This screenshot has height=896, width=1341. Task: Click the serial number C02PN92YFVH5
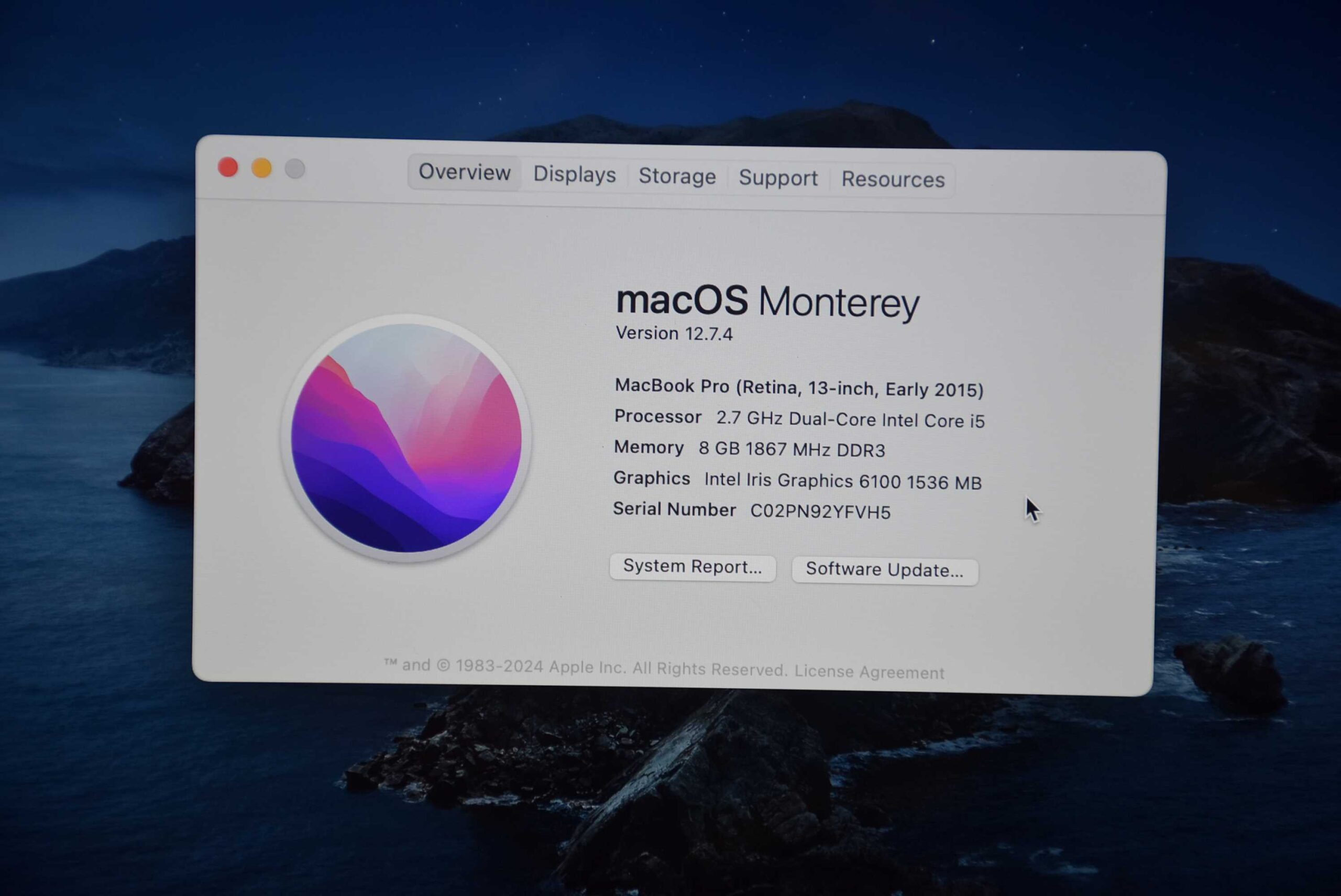tap(820, 512)
